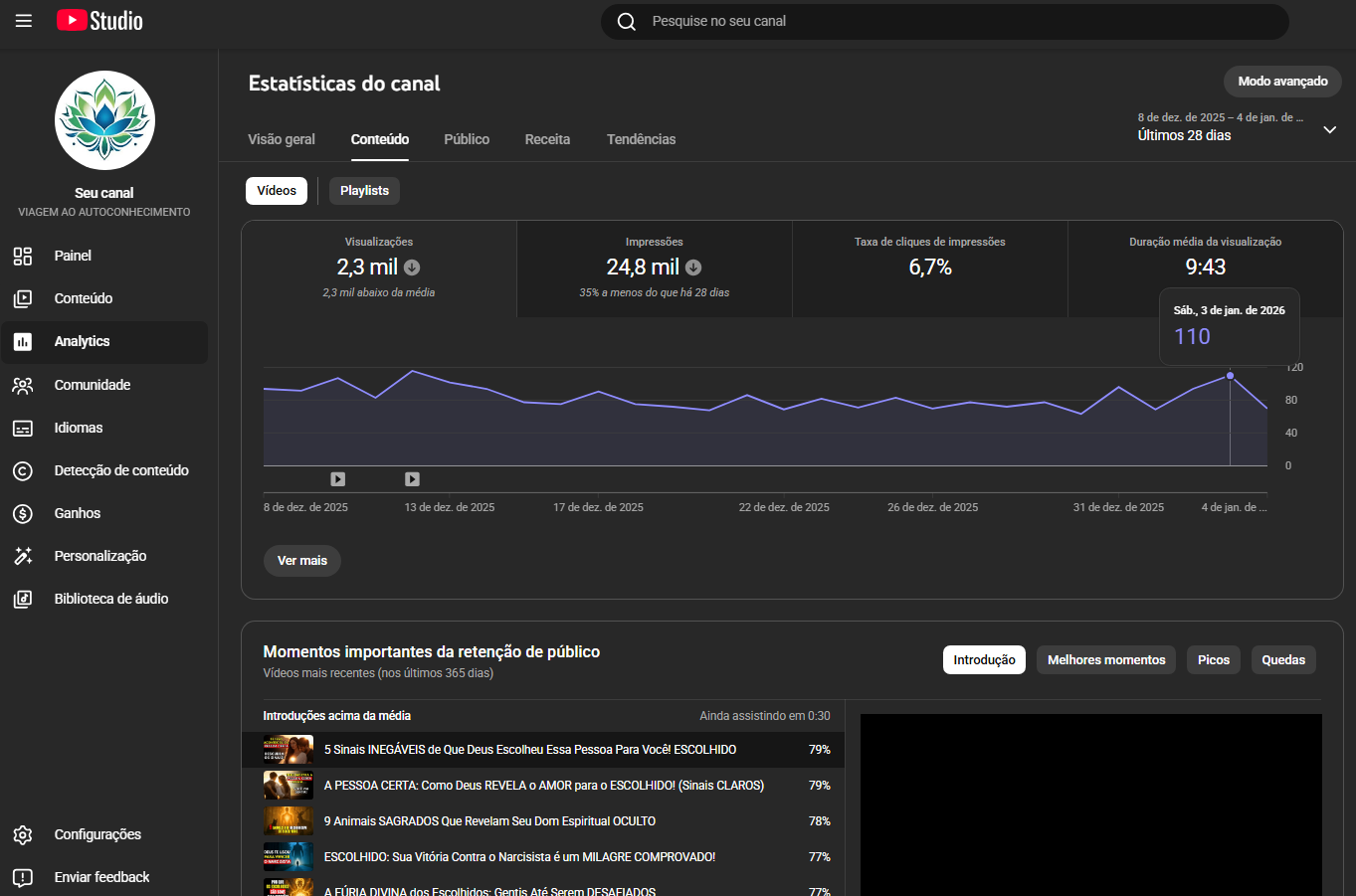Open Painel dashboard in sidebar
This screenshot has height=896, width=1356.
click(104, 256)
